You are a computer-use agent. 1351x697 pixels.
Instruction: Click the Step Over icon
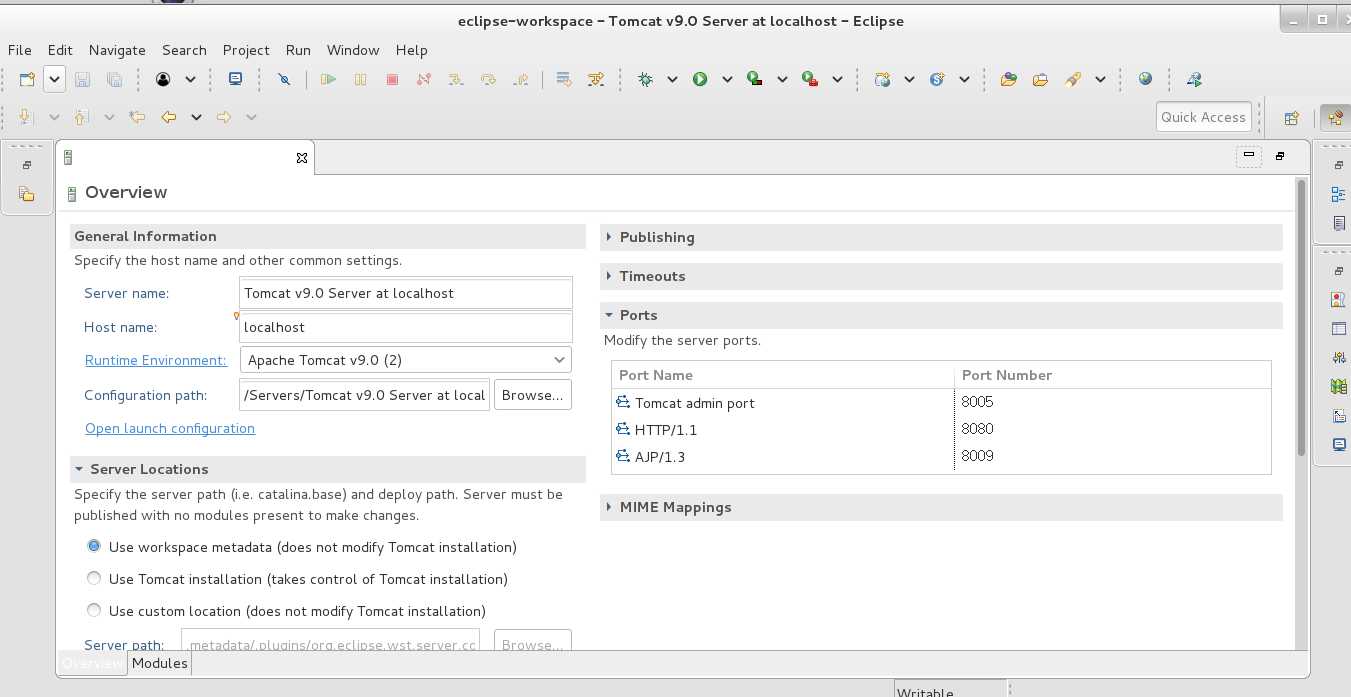488,79
